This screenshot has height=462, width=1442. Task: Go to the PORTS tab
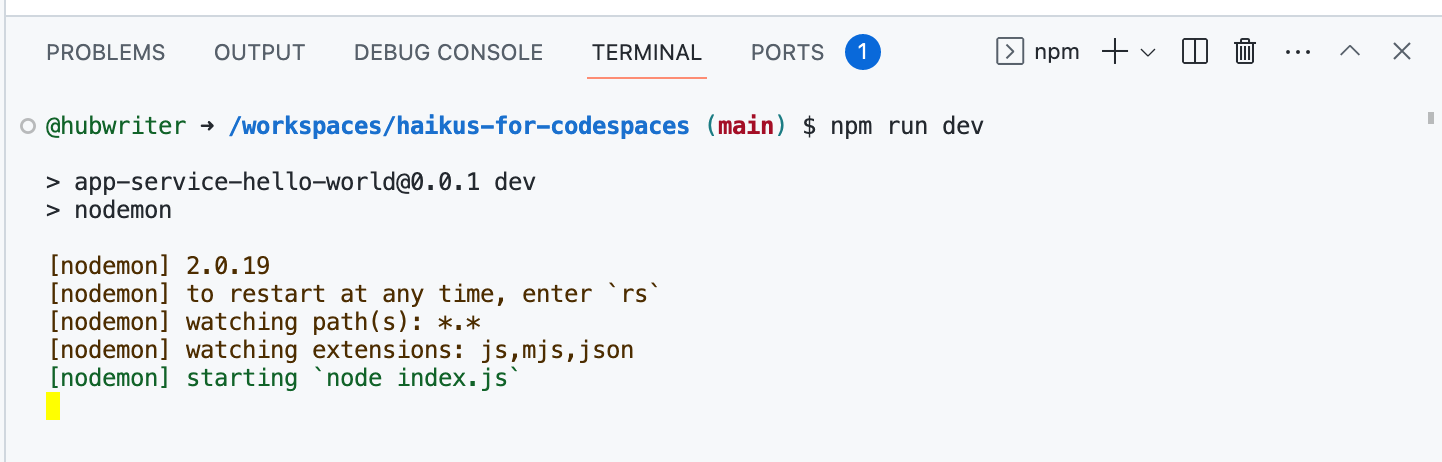pos(788,52)
